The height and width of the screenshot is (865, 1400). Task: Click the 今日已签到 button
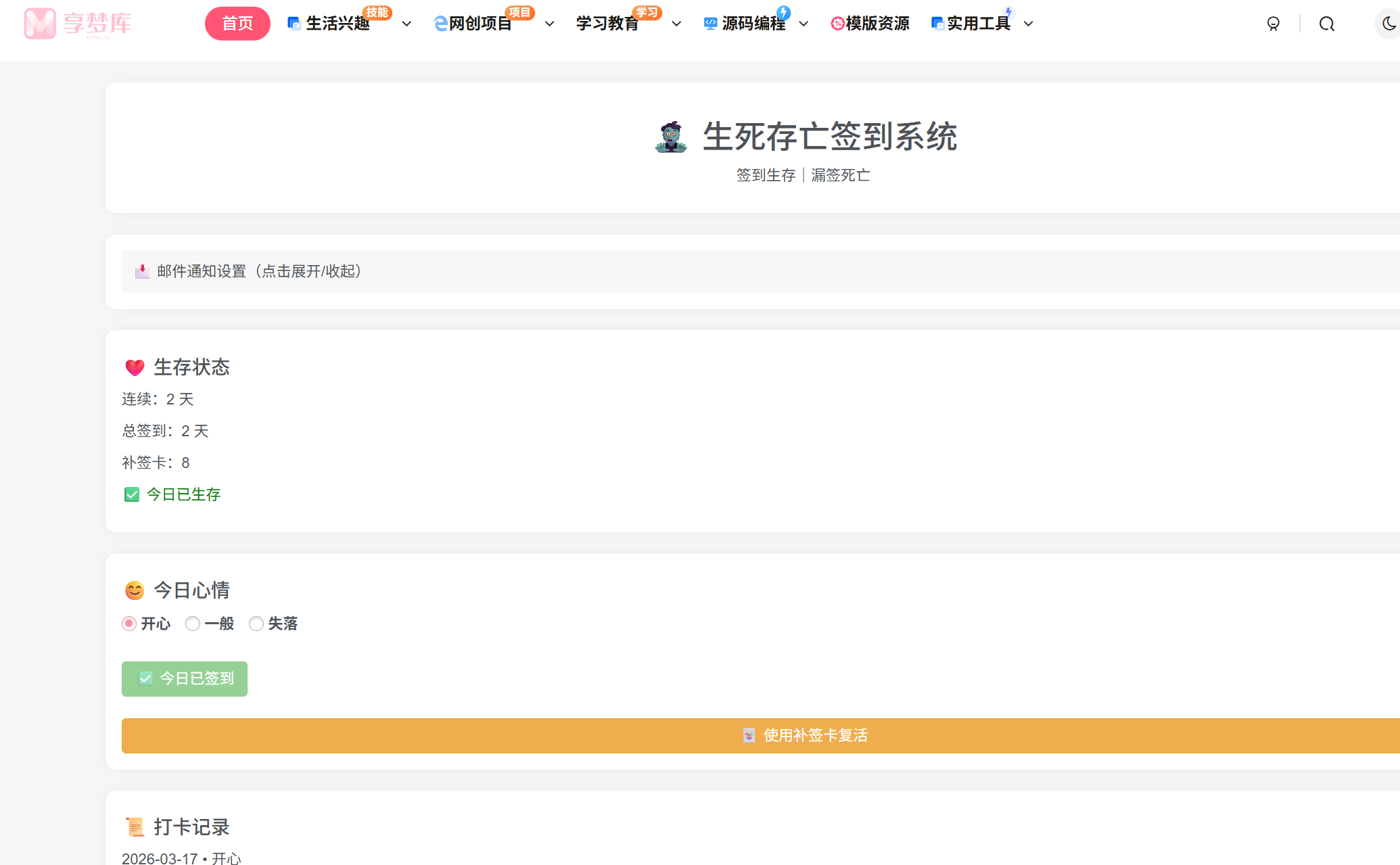(184, 678)
